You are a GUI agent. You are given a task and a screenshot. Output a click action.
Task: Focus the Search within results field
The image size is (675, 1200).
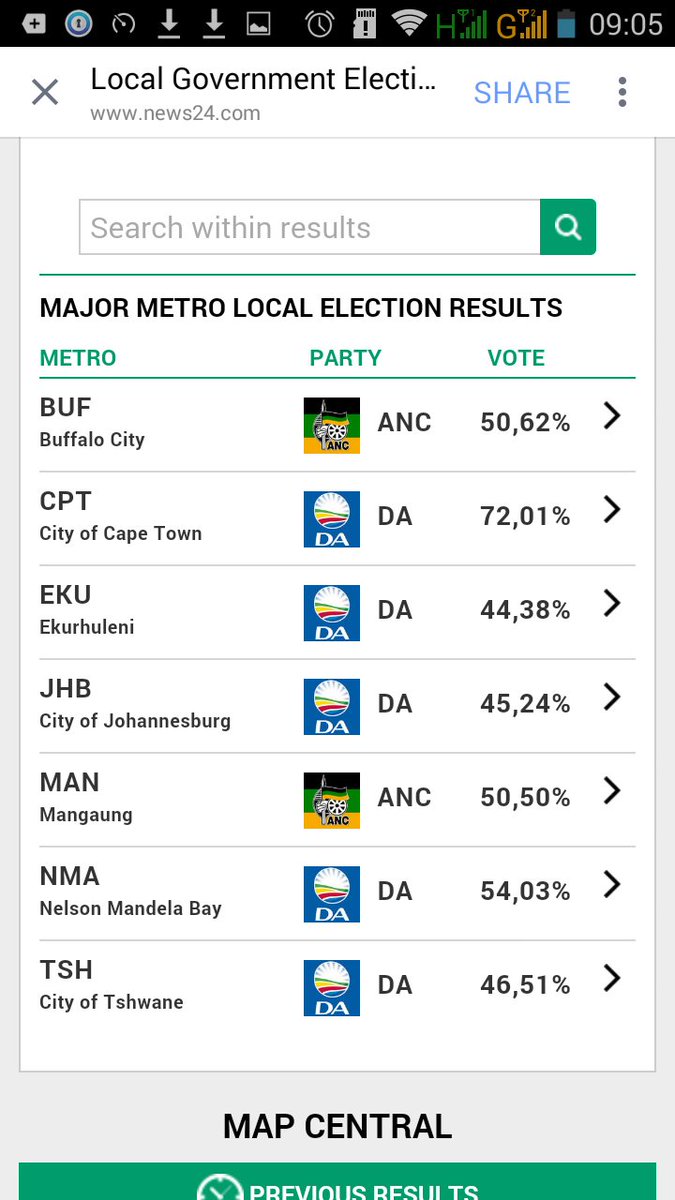coord(310,227)
